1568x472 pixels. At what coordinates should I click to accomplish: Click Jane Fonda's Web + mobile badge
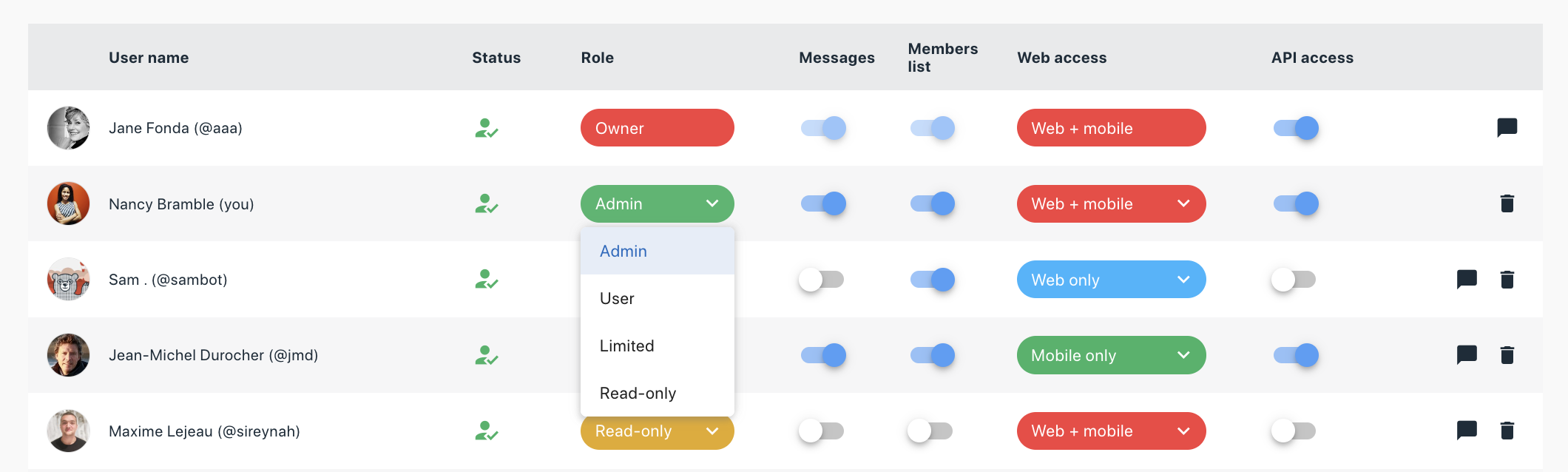click(x=1111, y=128)
